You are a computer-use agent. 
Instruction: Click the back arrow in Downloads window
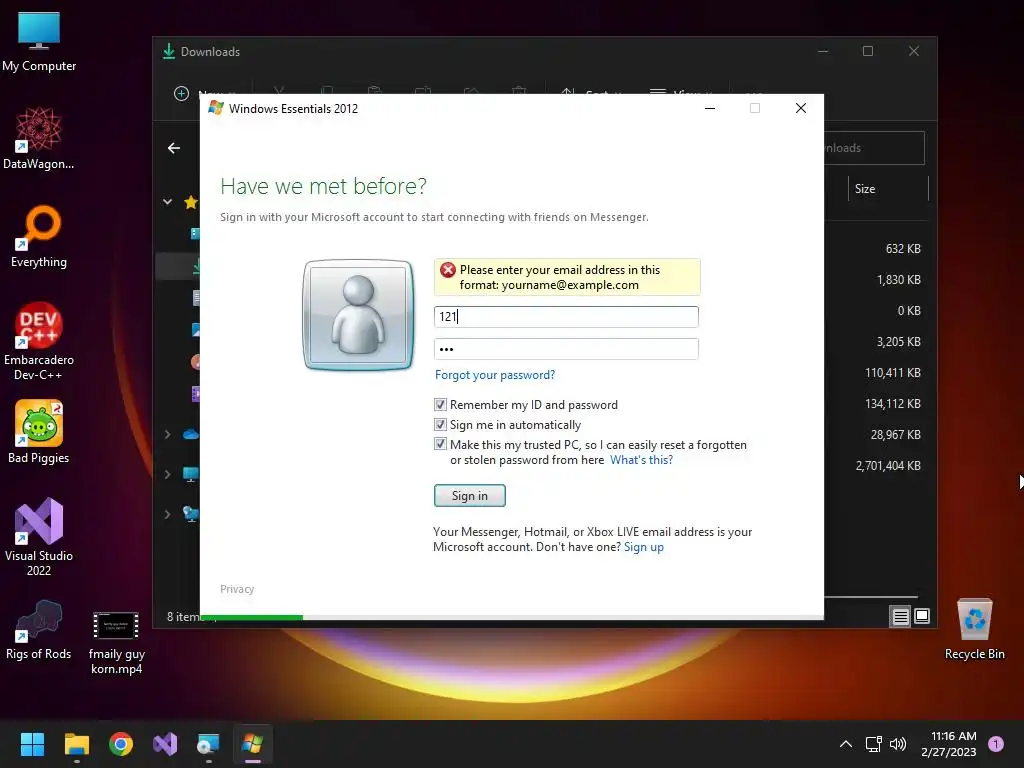(x=174, y=148)
